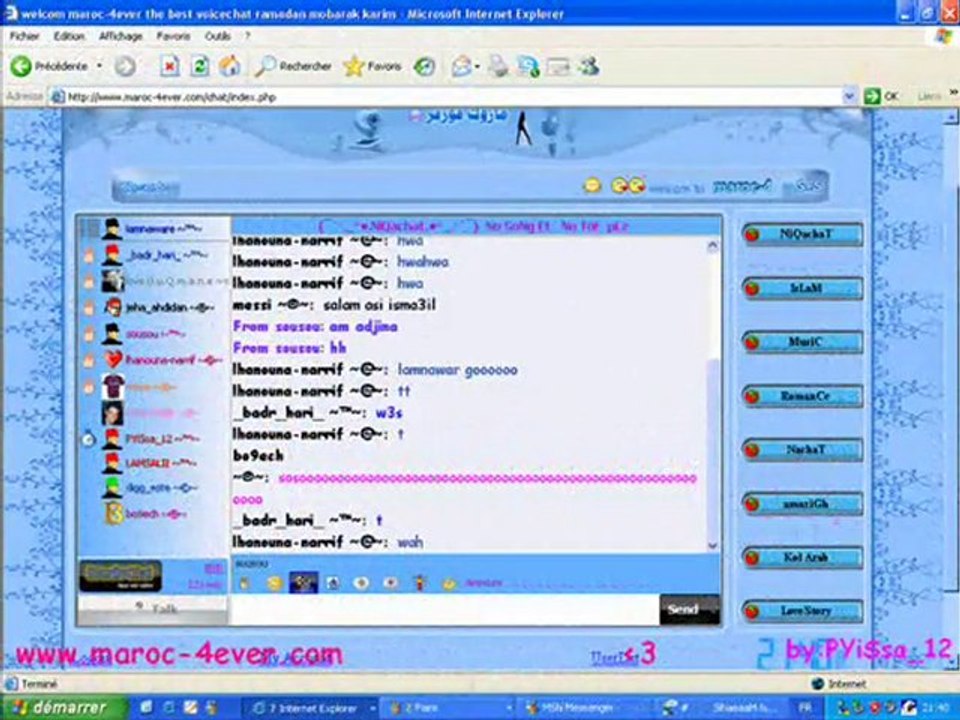Open dropdown arrow next to Précédente
960x720 pixels.
[x=99, y=66]
